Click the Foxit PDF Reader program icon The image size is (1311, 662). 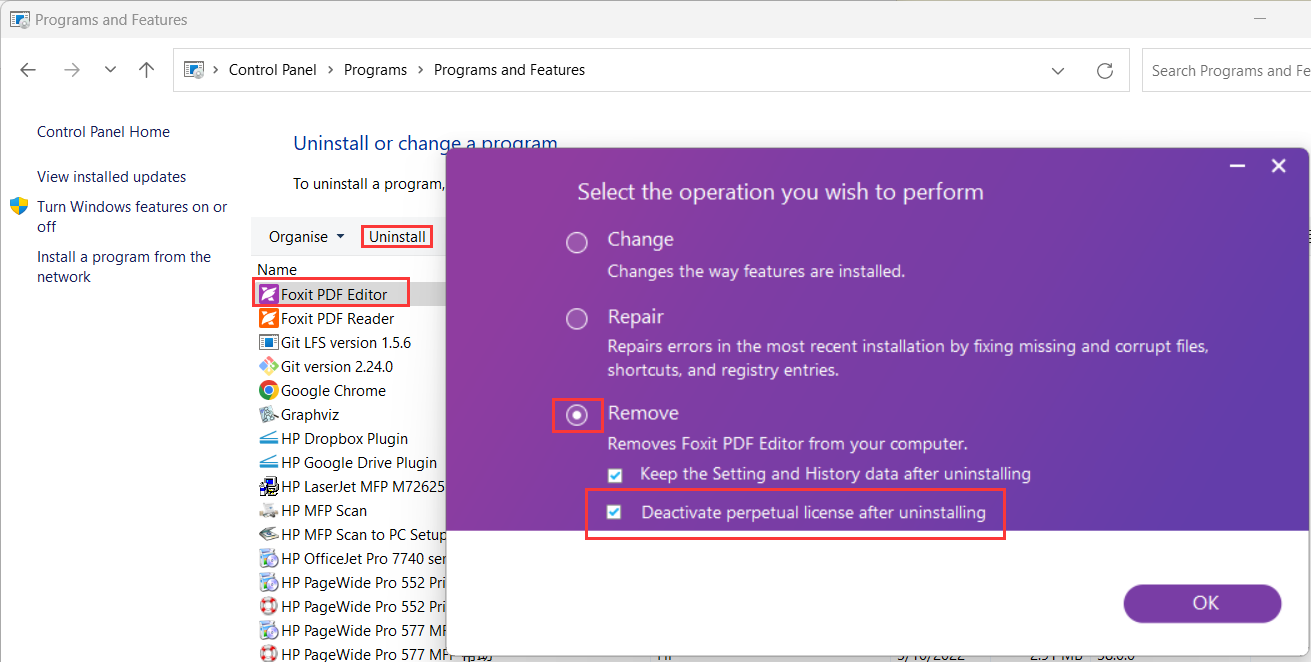pyautogui.click(x=268, y=318)
